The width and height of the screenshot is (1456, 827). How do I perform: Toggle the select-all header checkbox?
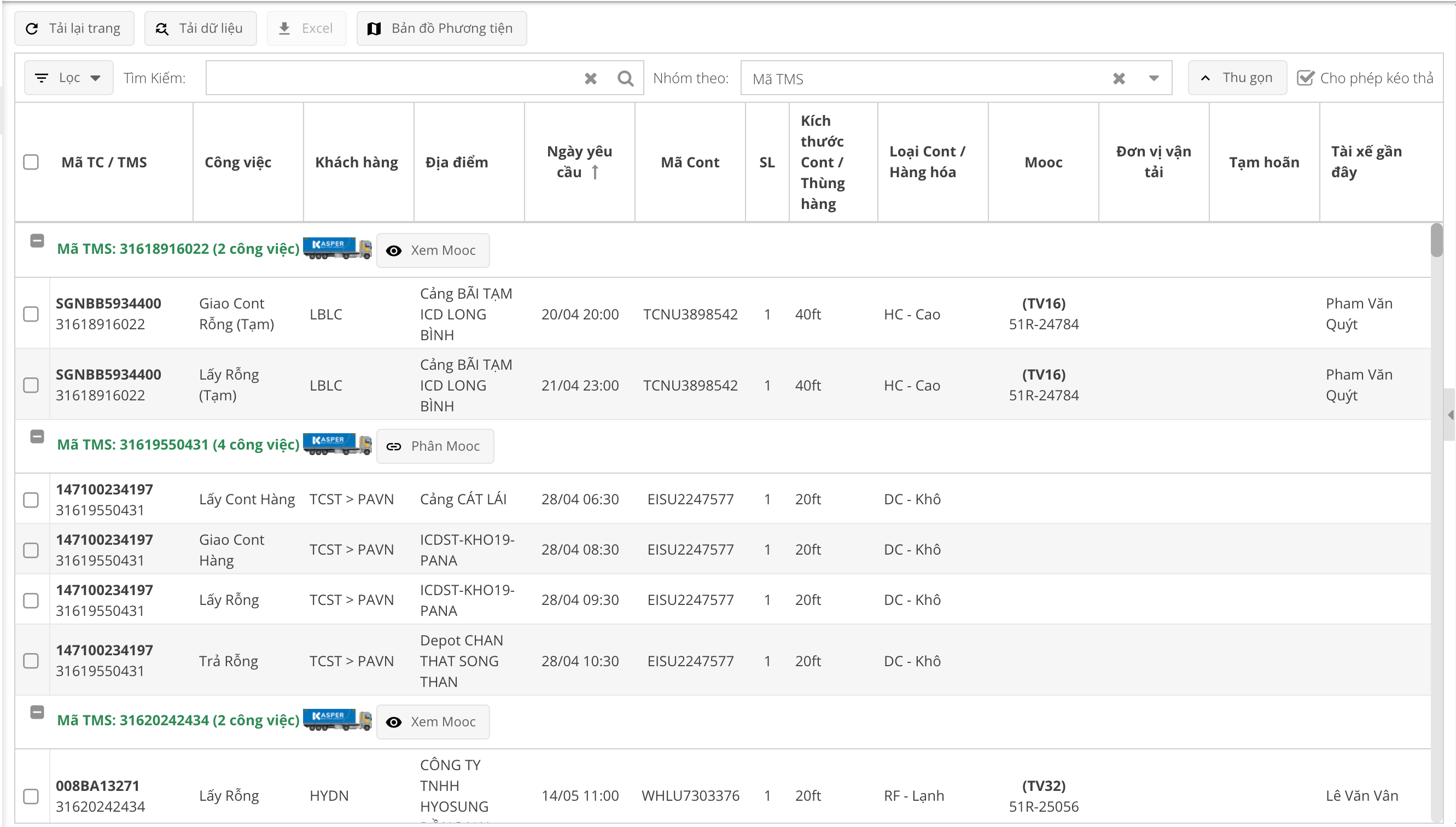[x=31, y=162]
